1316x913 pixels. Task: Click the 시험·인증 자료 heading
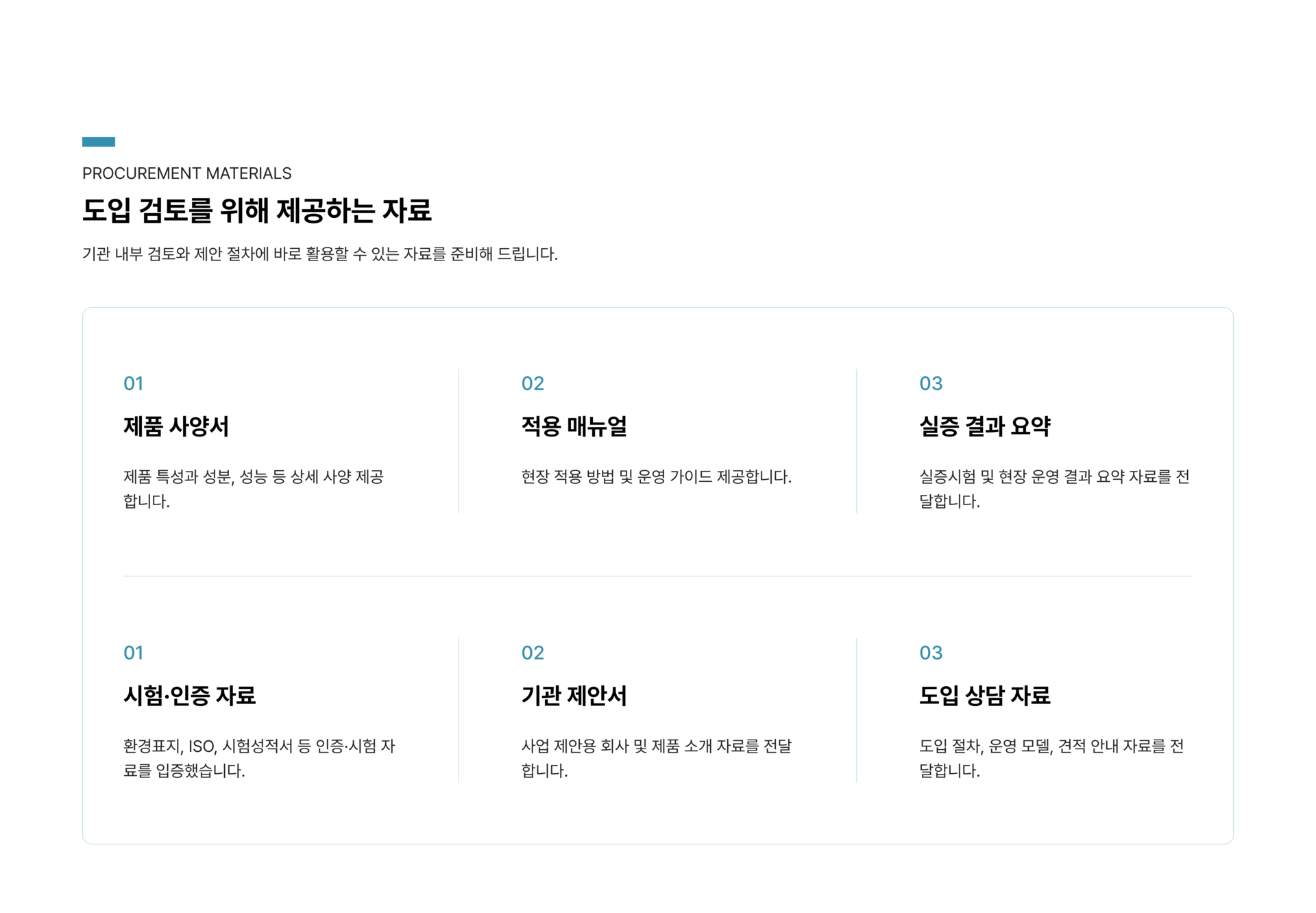coord(189,696)
